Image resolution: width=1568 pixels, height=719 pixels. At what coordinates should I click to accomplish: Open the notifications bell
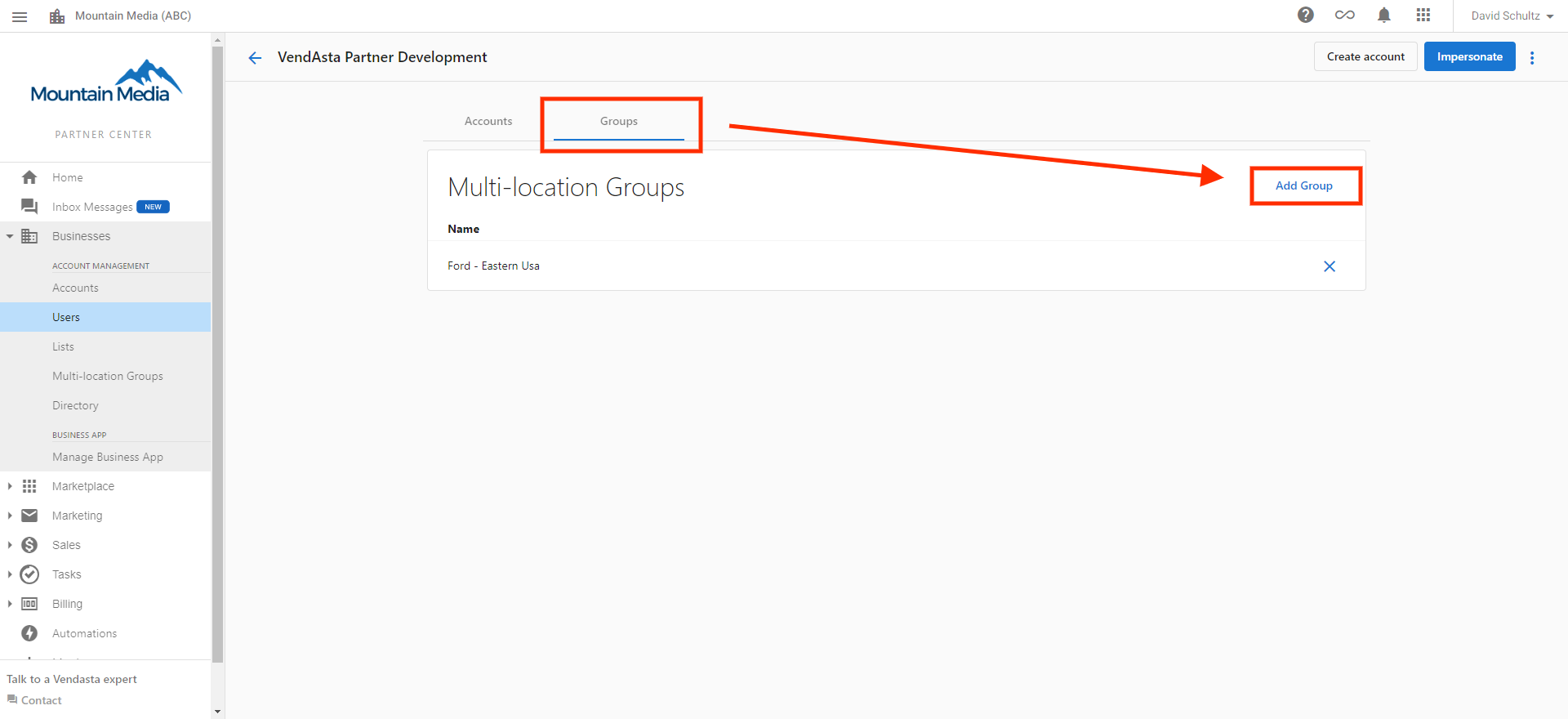pos(1384,15)
